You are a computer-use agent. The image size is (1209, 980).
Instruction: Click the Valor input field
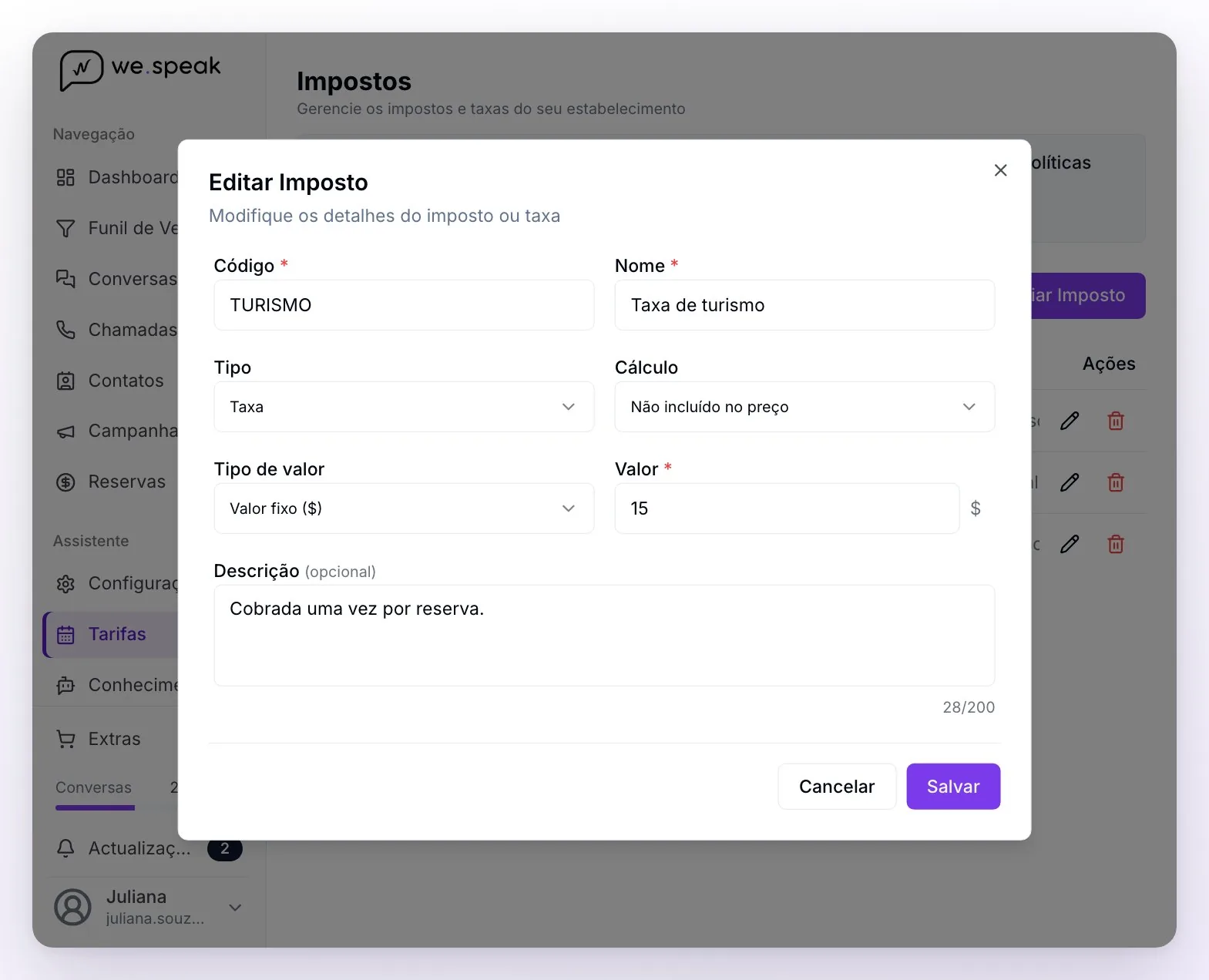787,508
